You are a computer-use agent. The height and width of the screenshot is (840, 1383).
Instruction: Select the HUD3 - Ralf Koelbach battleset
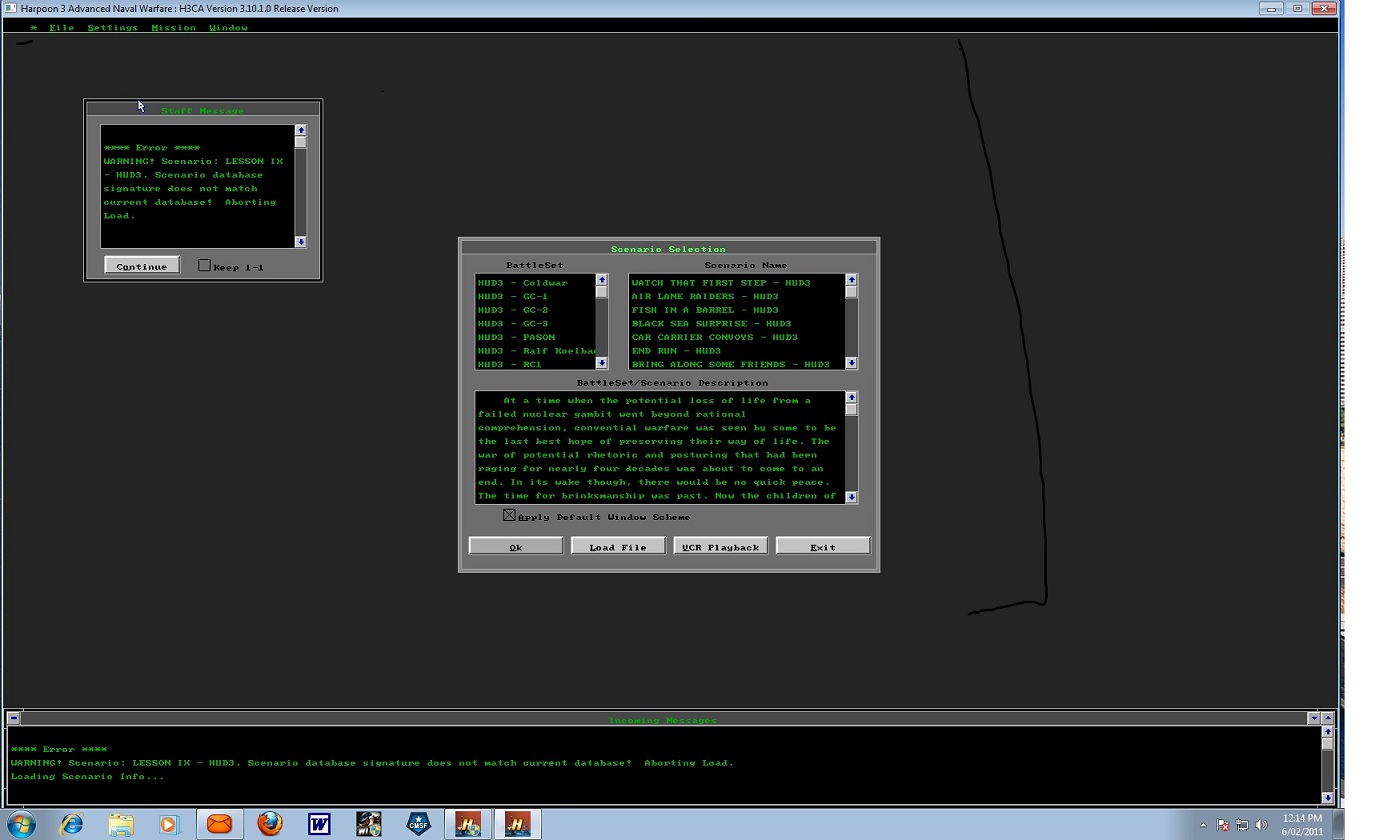click(x=536, y=351)
